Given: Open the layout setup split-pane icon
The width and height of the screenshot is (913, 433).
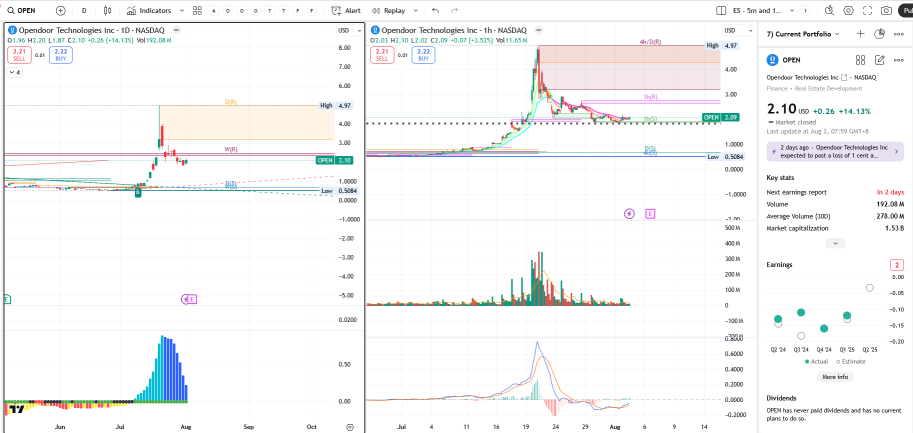Looking at the screenshot, I should 721,10.
